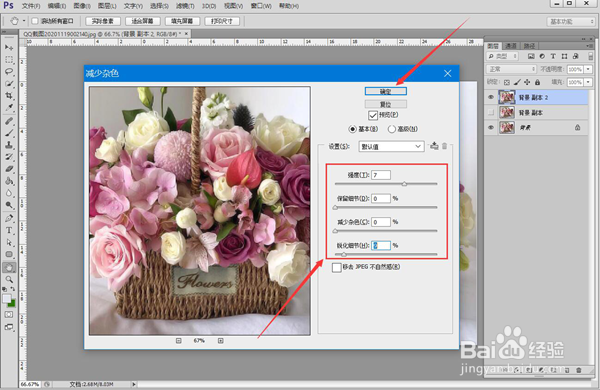
Task: Save settings preset icon in dialog
Action: click(434, 146)
